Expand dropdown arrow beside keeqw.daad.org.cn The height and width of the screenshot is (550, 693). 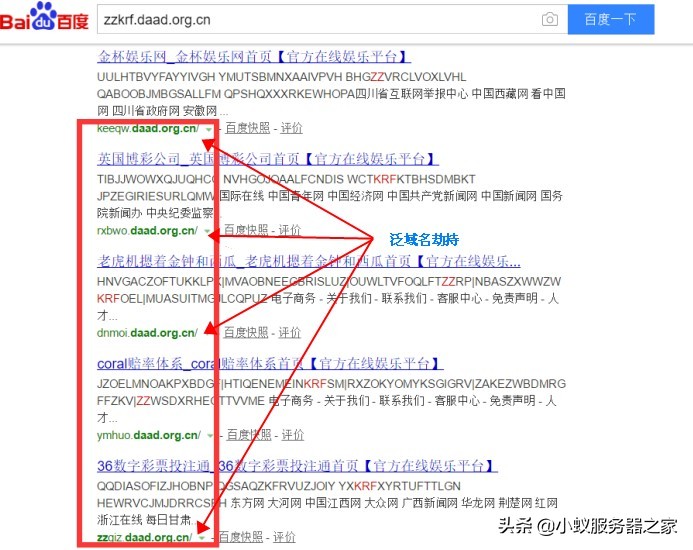pos(209,130)
